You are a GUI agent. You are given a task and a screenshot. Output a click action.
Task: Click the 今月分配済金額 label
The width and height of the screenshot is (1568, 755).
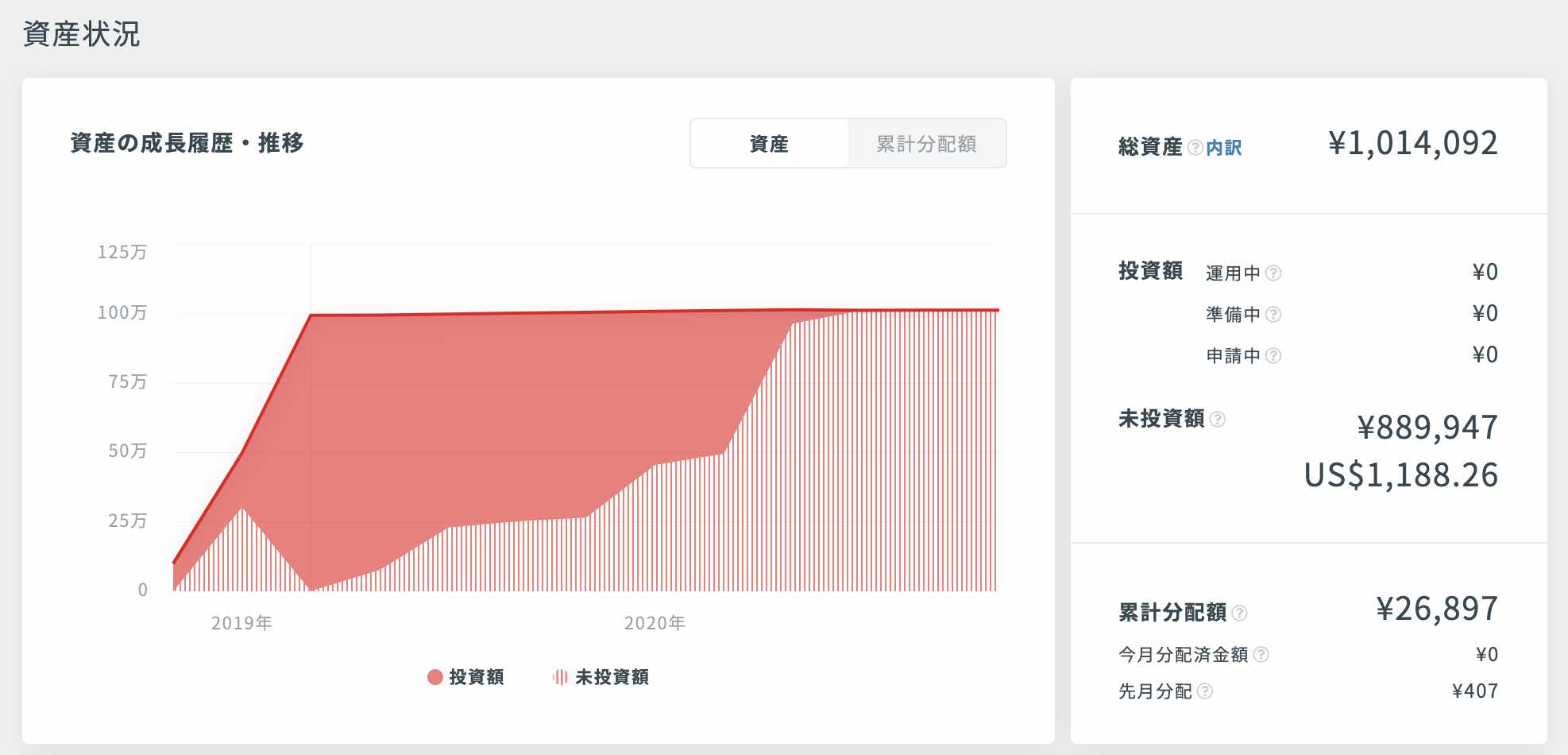(x=1184, y=655)
